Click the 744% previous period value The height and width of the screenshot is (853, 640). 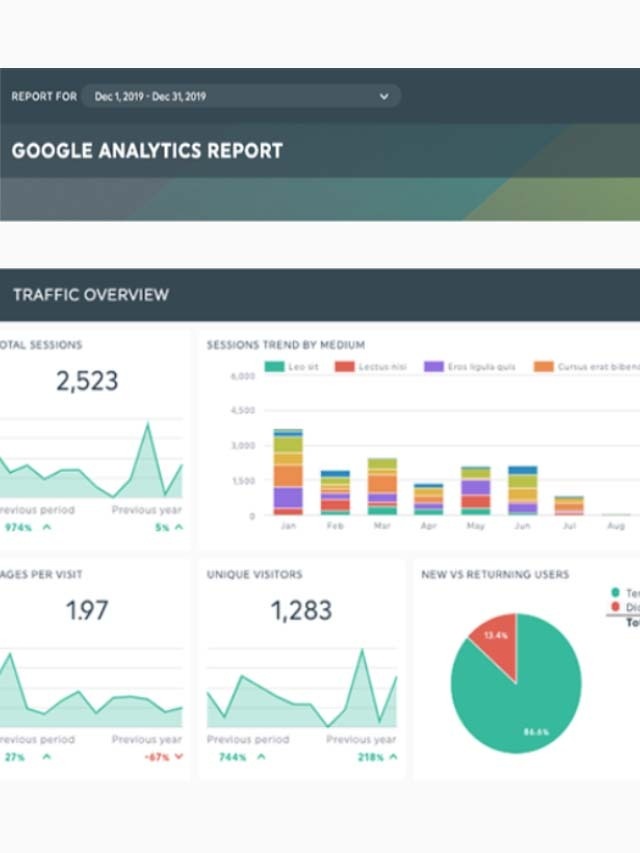[x=232, y=757]
